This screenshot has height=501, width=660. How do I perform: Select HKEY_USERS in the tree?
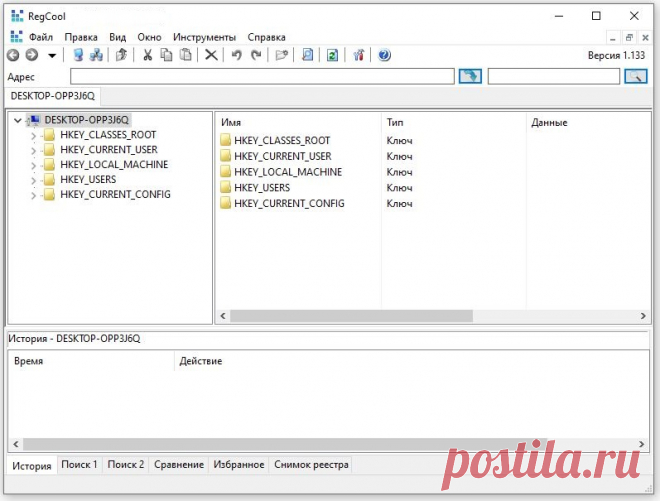(88, 179)
